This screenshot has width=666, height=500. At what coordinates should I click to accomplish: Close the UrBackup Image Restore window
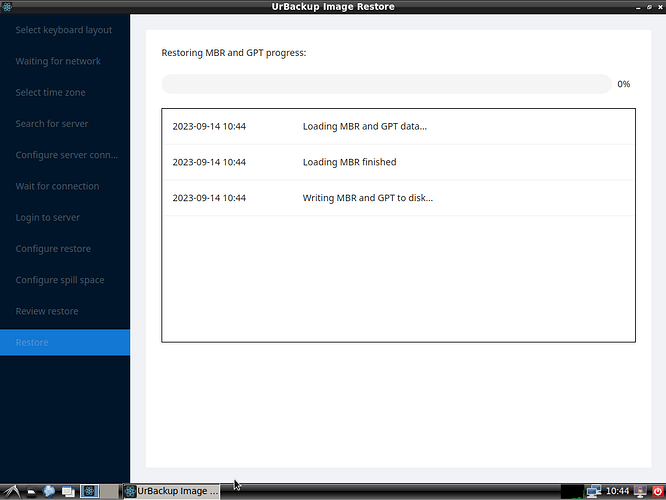[x=660, y=7]
